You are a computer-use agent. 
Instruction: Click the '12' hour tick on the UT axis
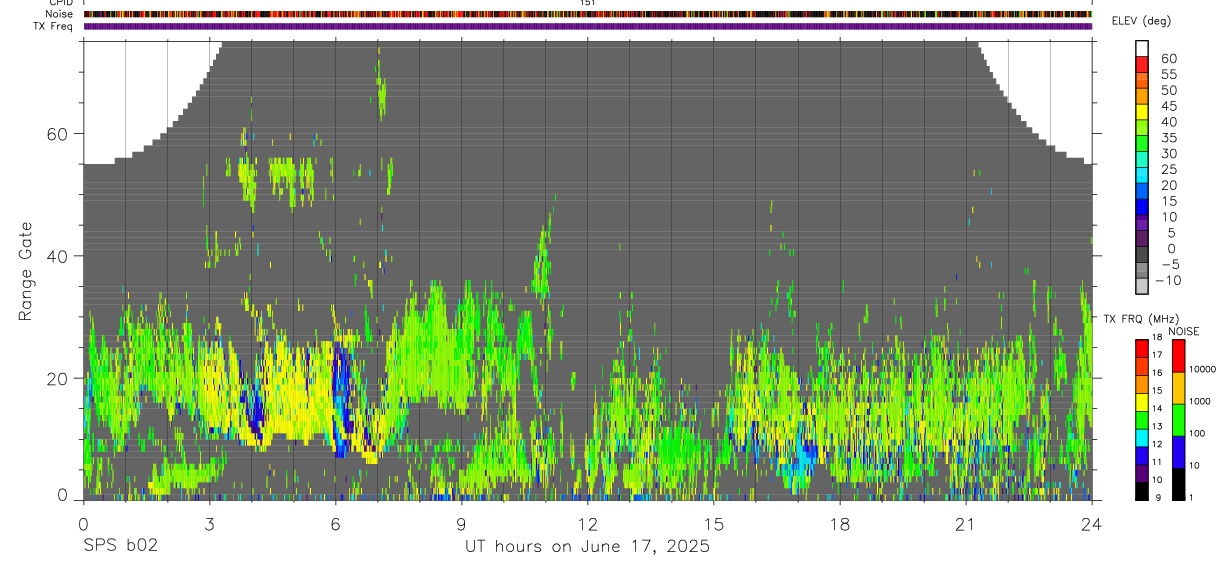coord(588,523)
